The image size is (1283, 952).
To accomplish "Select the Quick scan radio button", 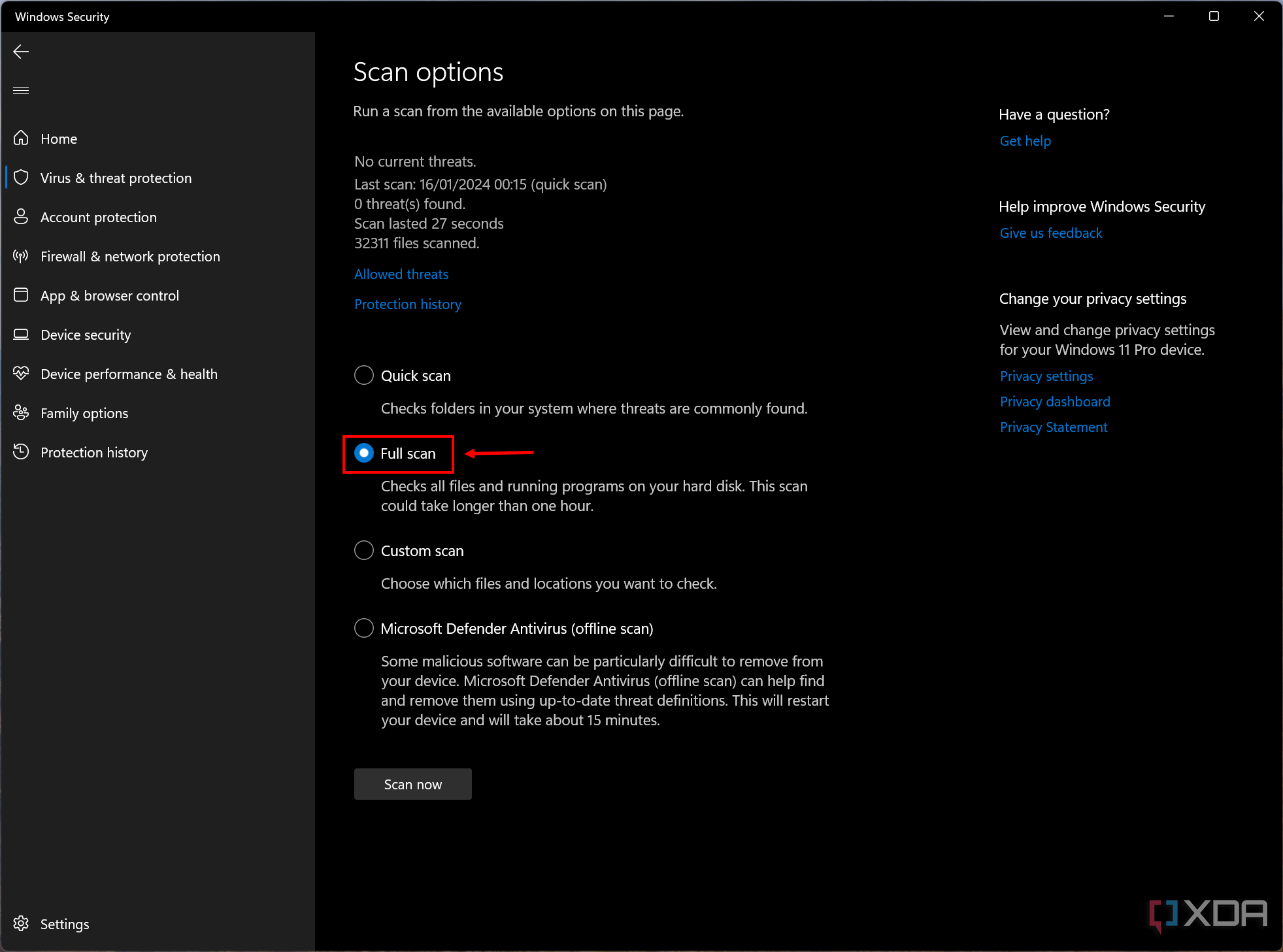I will click(x=364, y=375).
